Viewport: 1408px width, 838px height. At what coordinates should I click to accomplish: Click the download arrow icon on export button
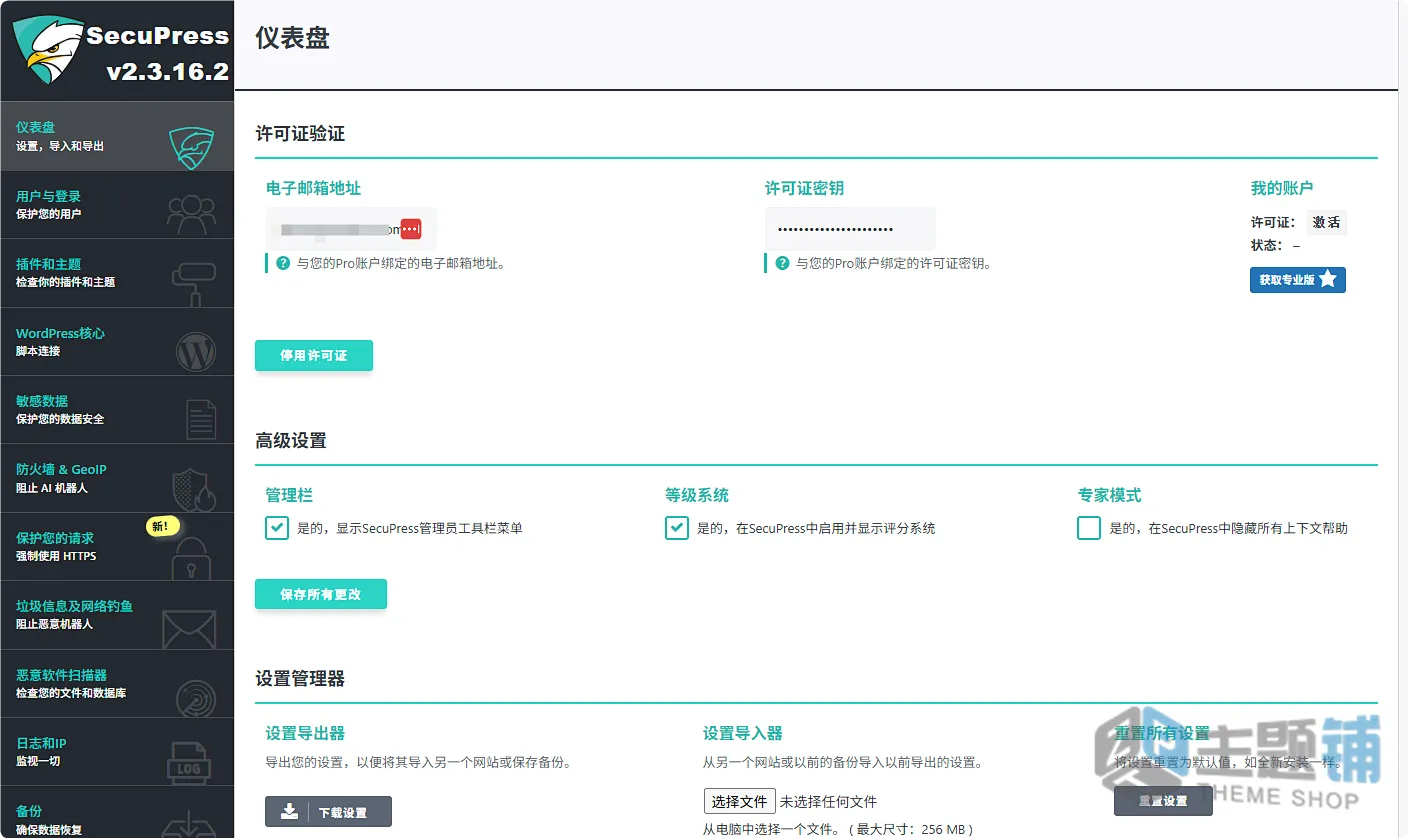[289, 812]
